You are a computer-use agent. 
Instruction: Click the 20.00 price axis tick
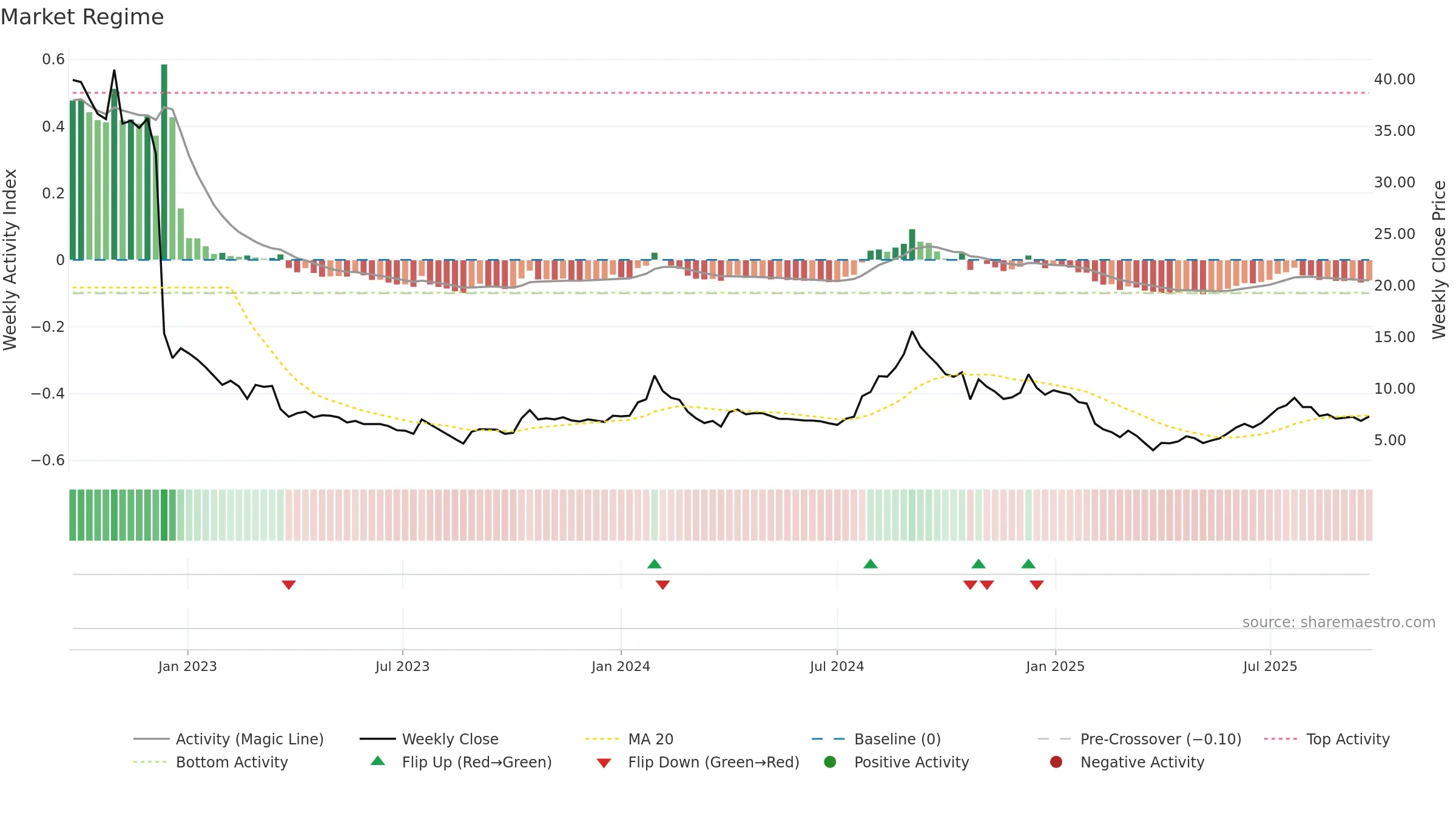pos(1395,286)
